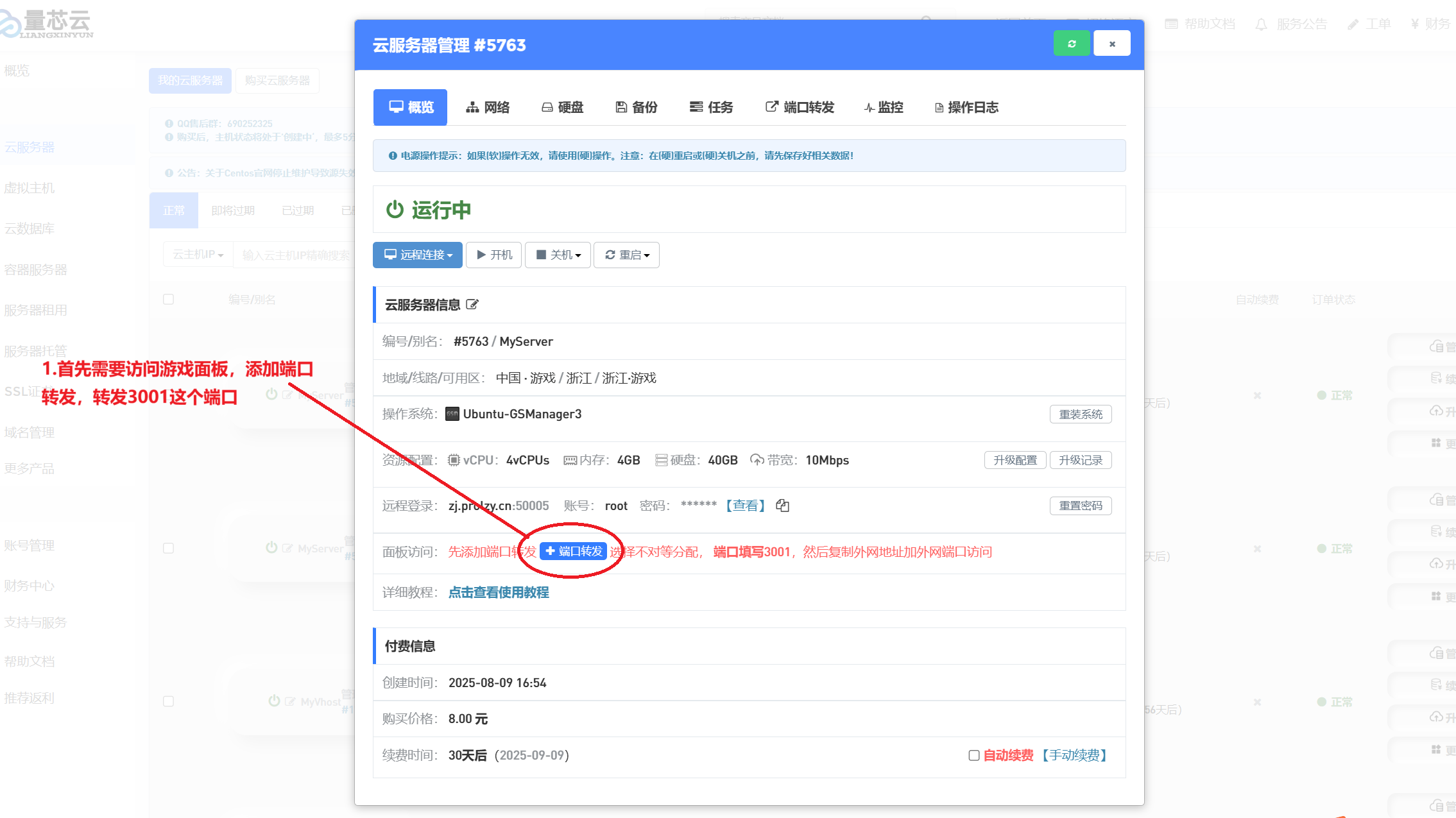Click the 重装系统 button
Screen dimensions: 1456x818
click(1081, 414)
